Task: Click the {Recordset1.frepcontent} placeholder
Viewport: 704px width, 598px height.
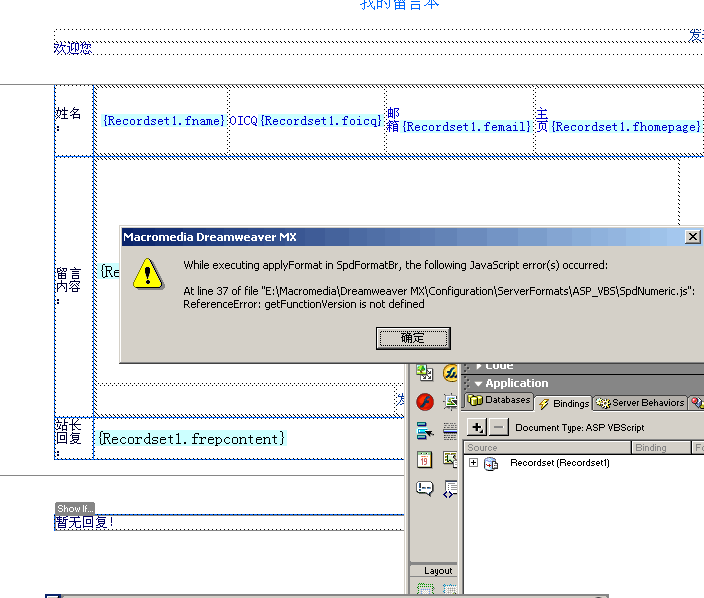Action: click(x=191, y=438)
